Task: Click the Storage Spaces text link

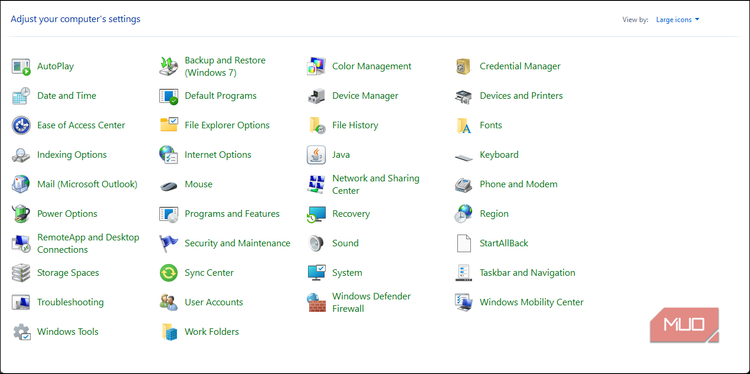Action: pyautogui.click(x=68, y=273)
